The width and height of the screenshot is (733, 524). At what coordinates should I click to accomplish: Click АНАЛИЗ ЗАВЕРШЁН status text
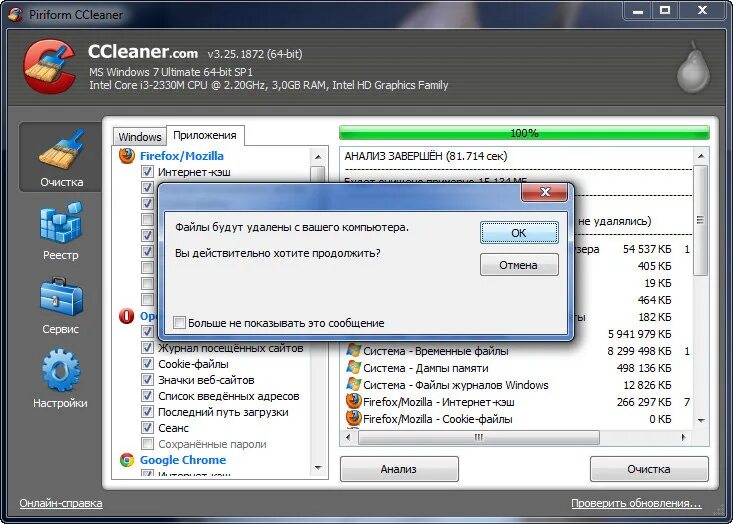(425, 156)
